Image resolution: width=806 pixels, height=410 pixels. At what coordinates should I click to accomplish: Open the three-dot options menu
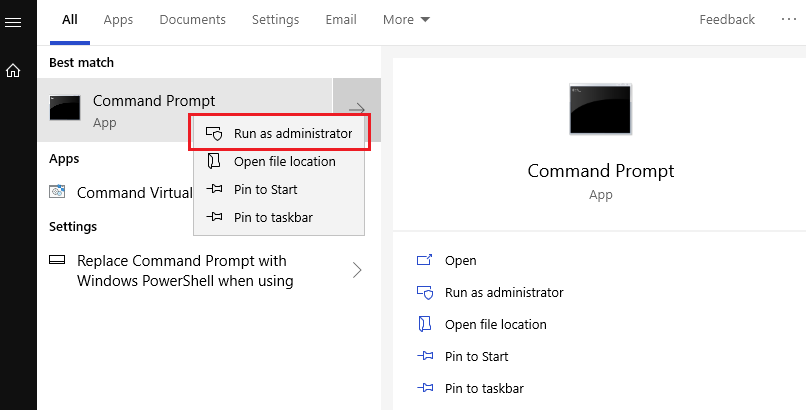pyautogui.click(x=789, y=20)
